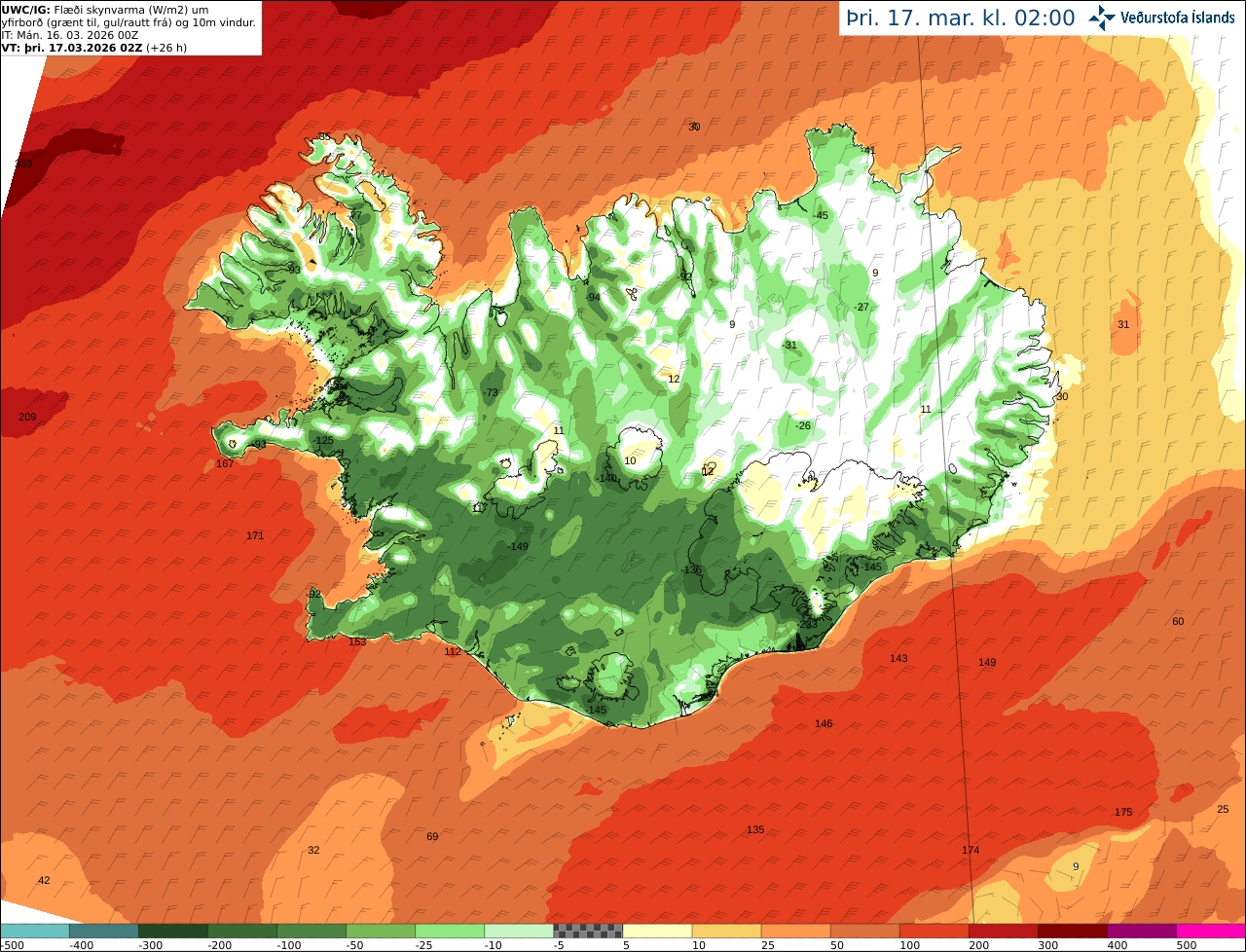Click the 69 value in the southwest sea
Screen dimensions: 1246x952
432,837
